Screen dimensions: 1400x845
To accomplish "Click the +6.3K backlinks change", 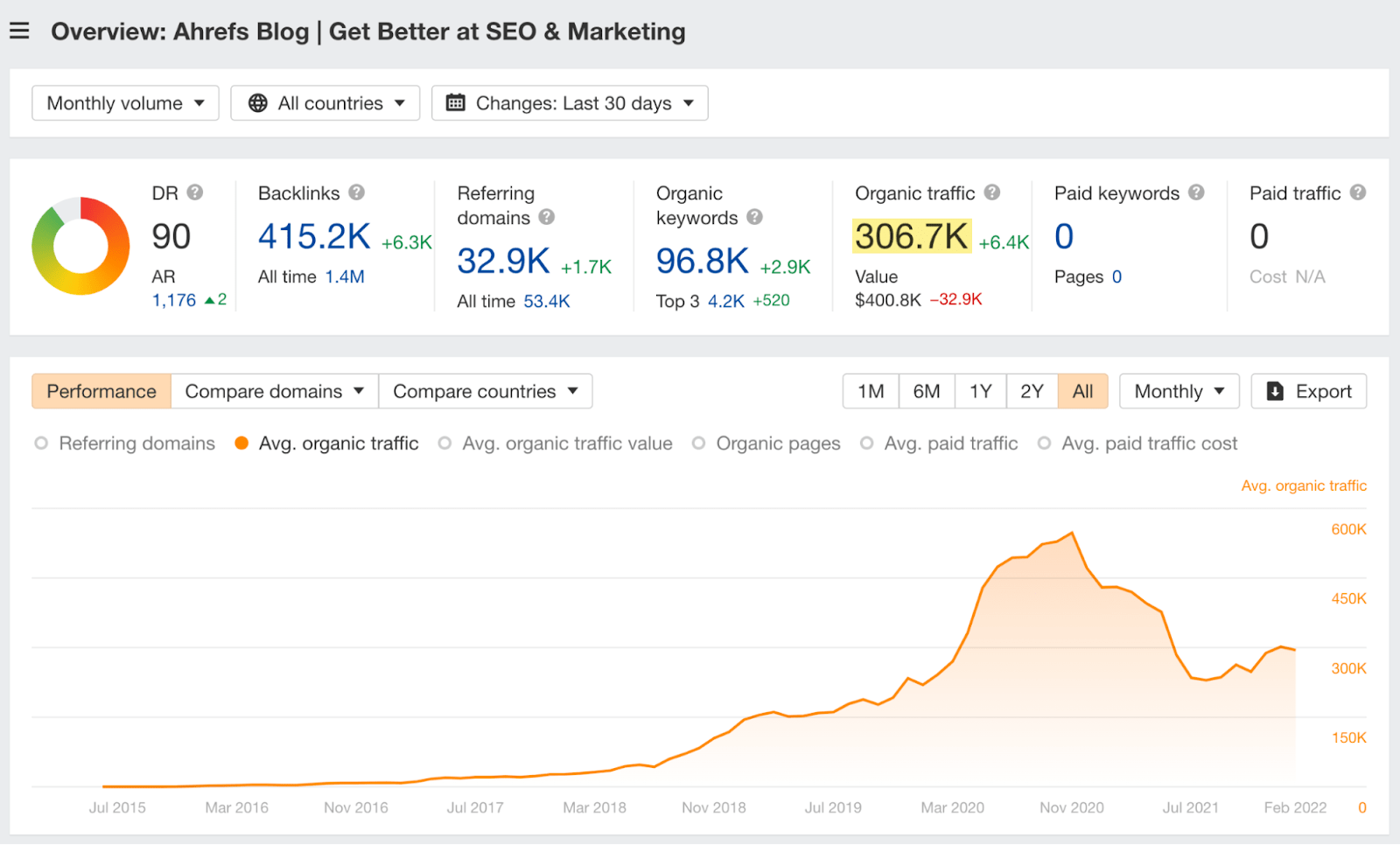I will pos(407,242).
